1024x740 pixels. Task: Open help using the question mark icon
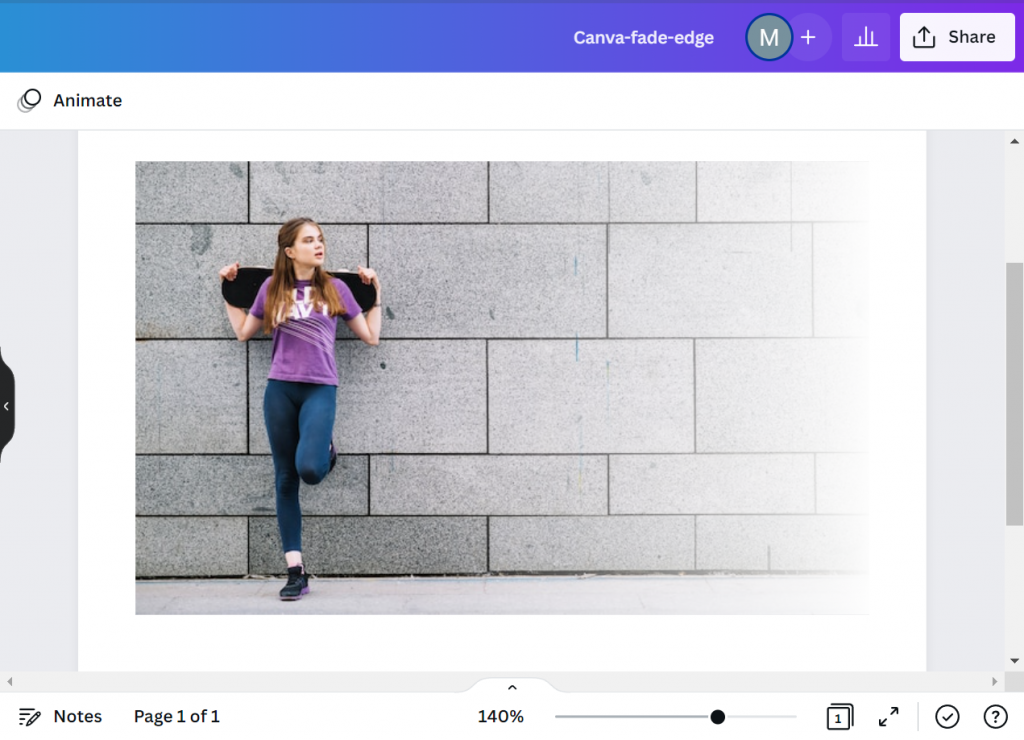[995, 716]
